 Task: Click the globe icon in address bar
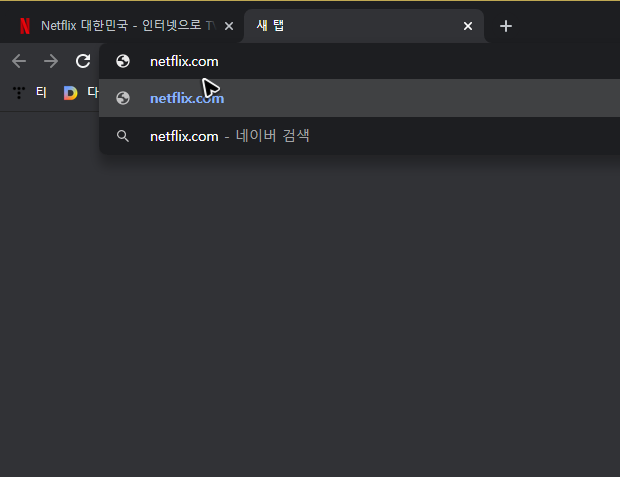coord(123,61)
